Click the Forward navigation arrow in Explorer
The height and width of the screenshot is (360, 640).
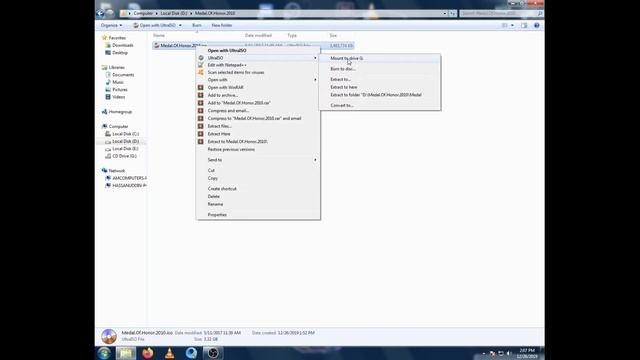point(109,13)
